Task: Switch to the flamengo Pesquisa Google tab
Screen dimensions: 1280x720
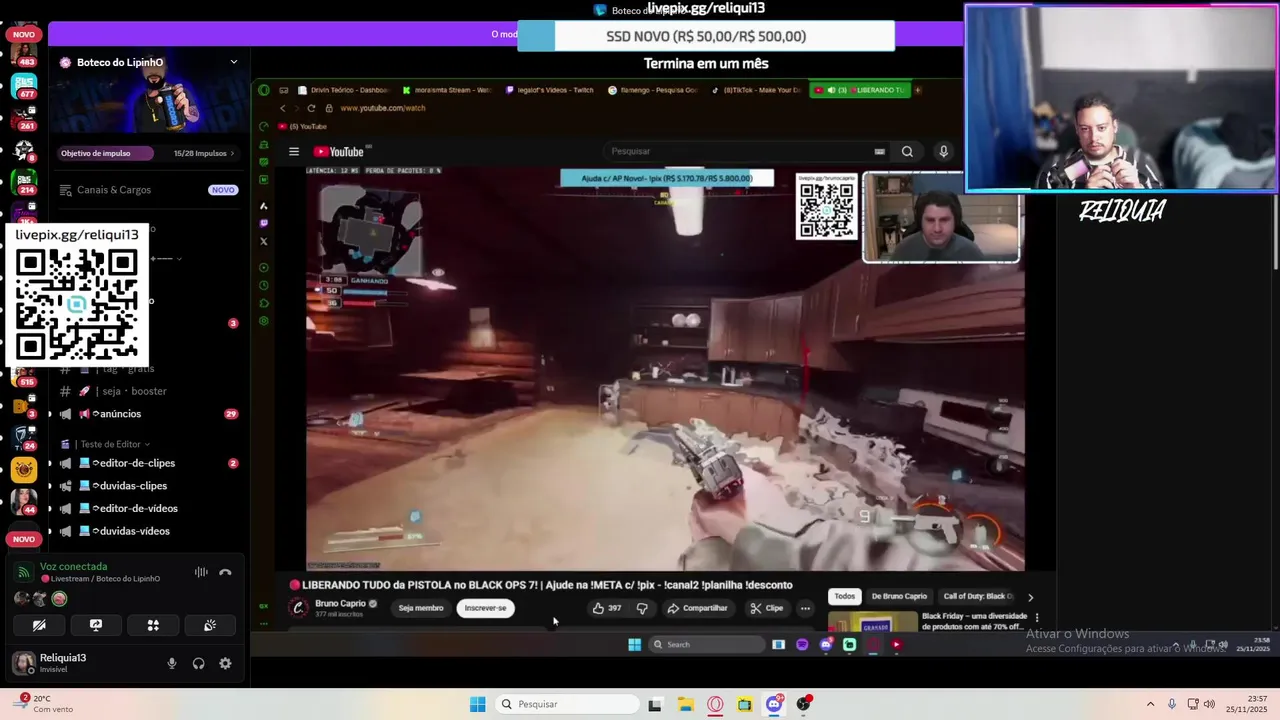Action: [x=652, y=90]
